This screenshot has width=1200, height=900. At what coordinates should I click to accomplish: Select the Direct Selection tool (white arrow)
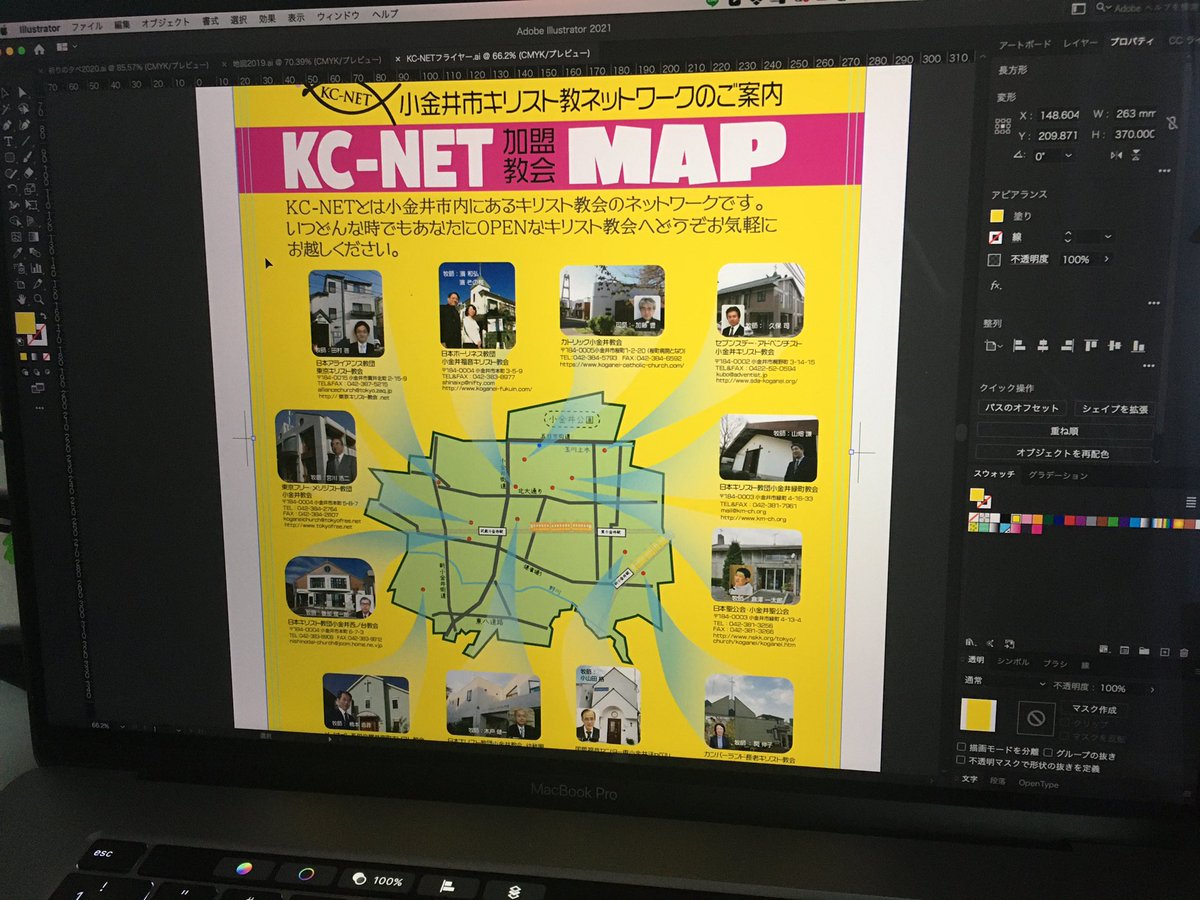click(23, 93)
